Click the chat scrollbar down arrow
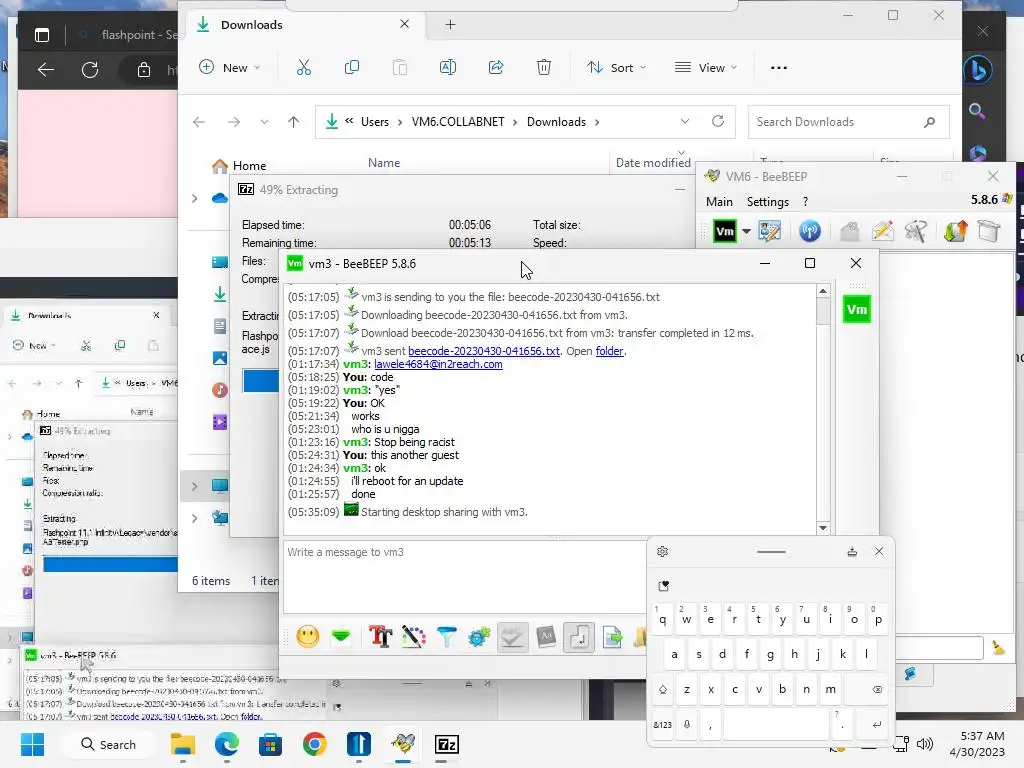This screenshot has height=768, width=1024. pos(823,528)
